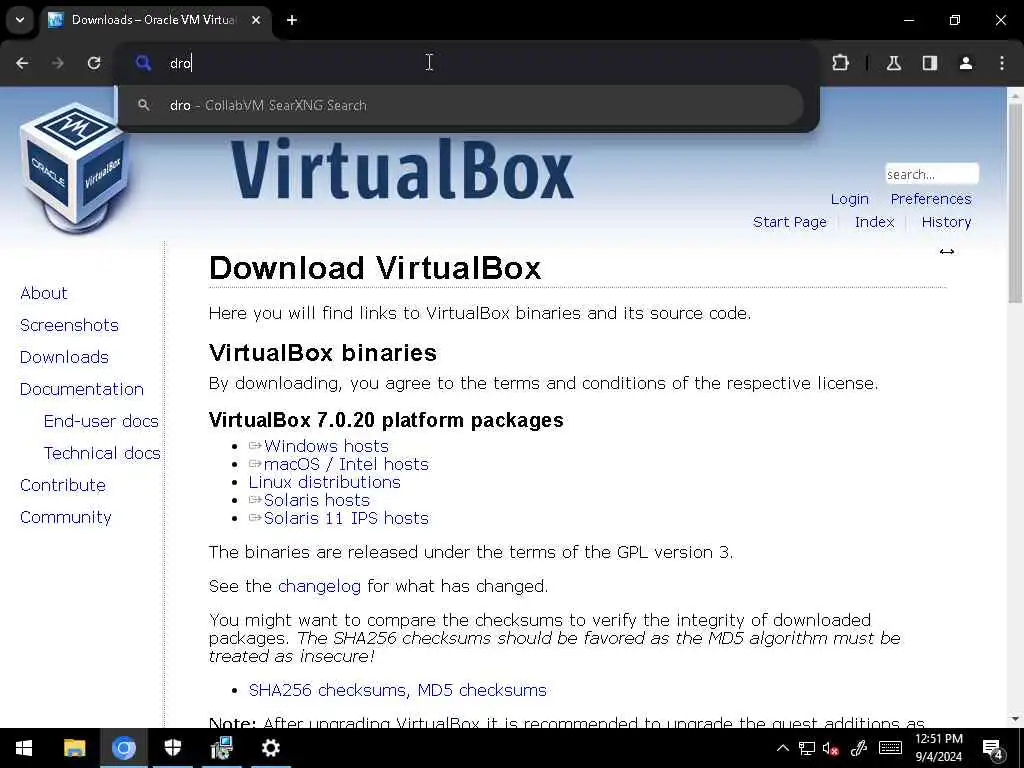Reload the page with refresh icon
Viewport: 1024px width, 768px height.
point(94,63)
